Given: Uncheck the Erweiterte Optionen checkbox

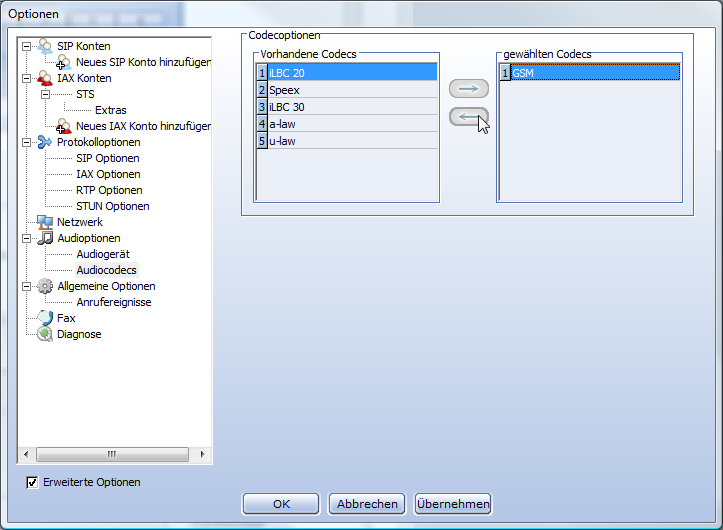Looking at the screenshot, I should [33, 482].
